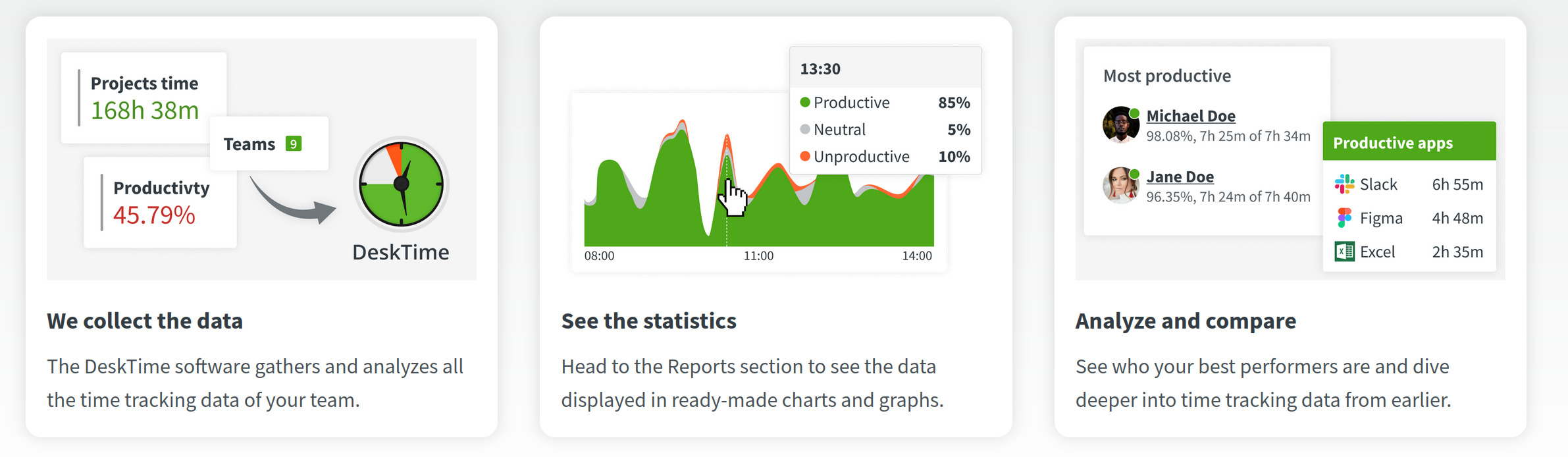Click the 'See the statistics' heading
This screenshot has width=1568, height=457.
pos(648,321)
